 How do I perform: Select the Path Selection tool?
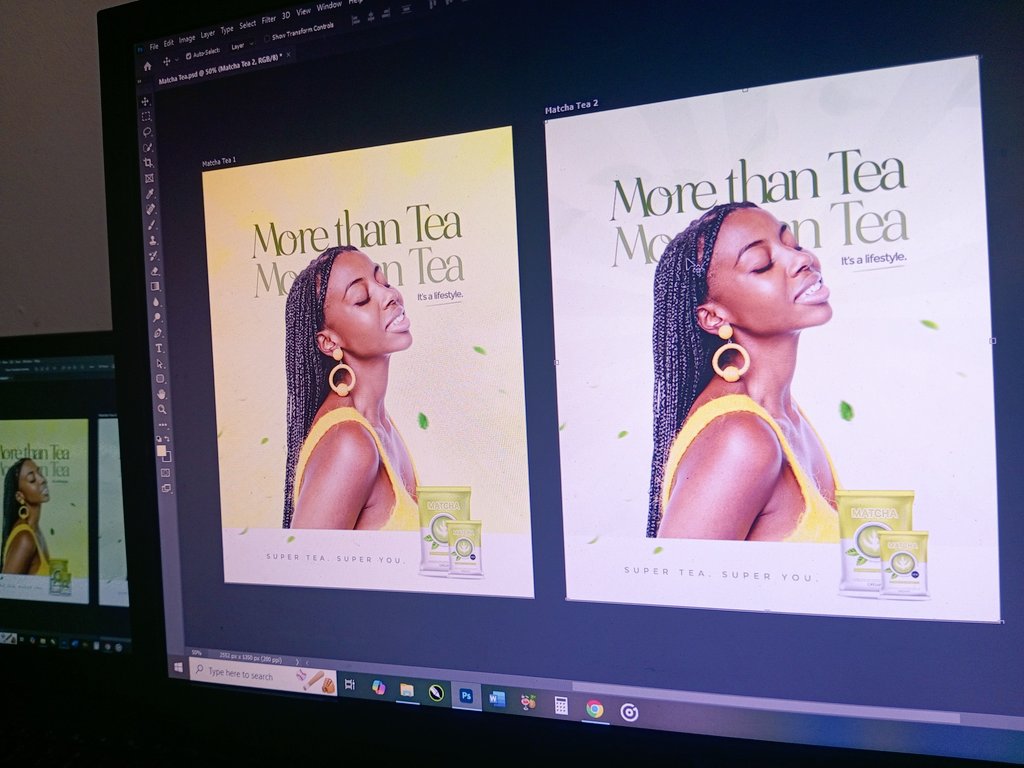(159, 364)
